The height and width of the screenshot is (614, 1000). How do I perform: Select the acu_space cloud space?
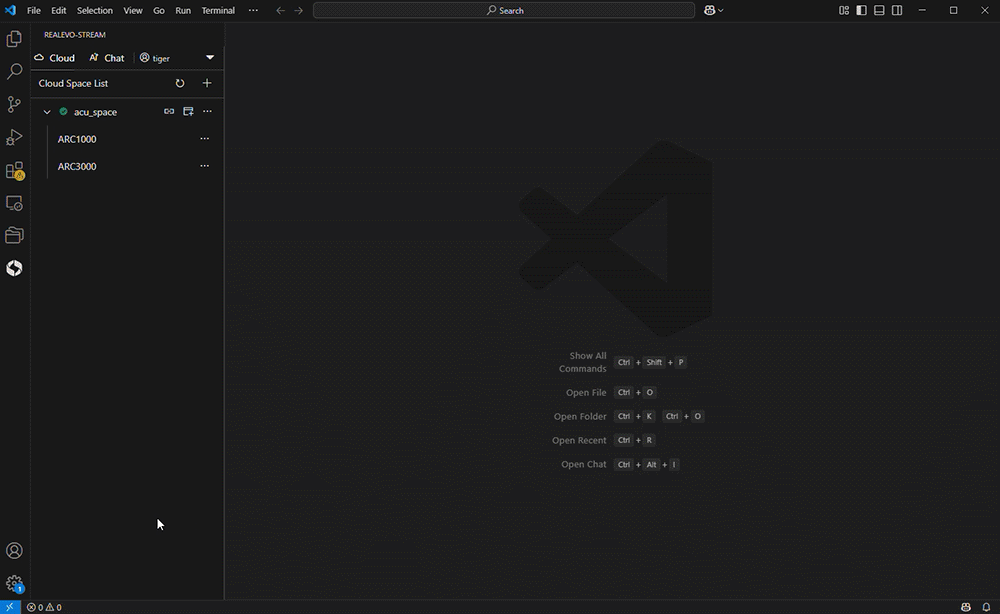pyautogui.click(x=96, y=112)
